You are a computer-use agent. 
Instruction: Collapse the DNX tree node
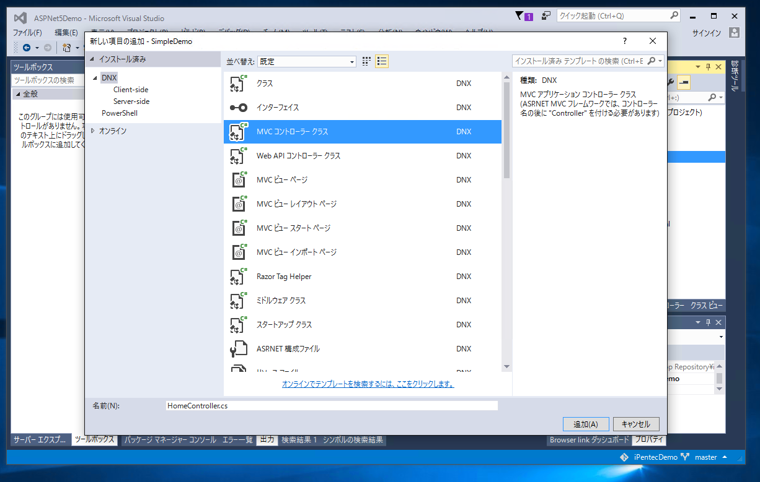click(x=95, y=78)
